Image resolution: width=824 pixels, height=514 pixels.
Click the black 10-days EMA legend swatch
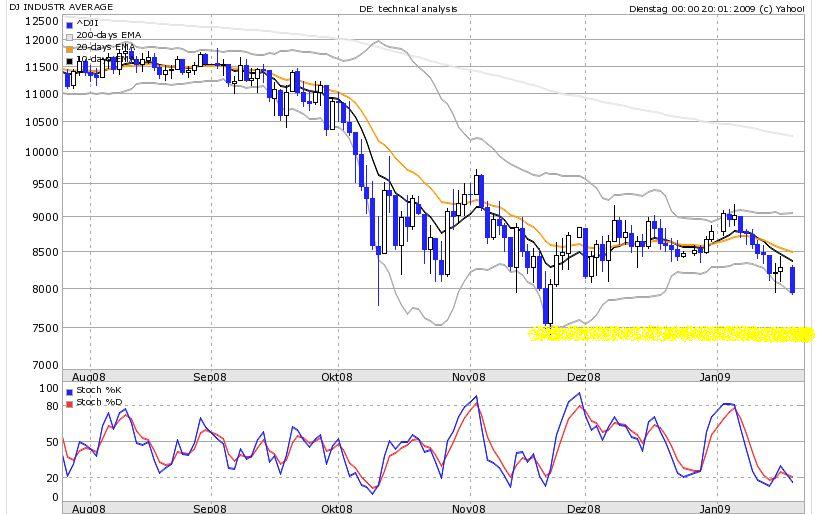[x=69, y=61]
